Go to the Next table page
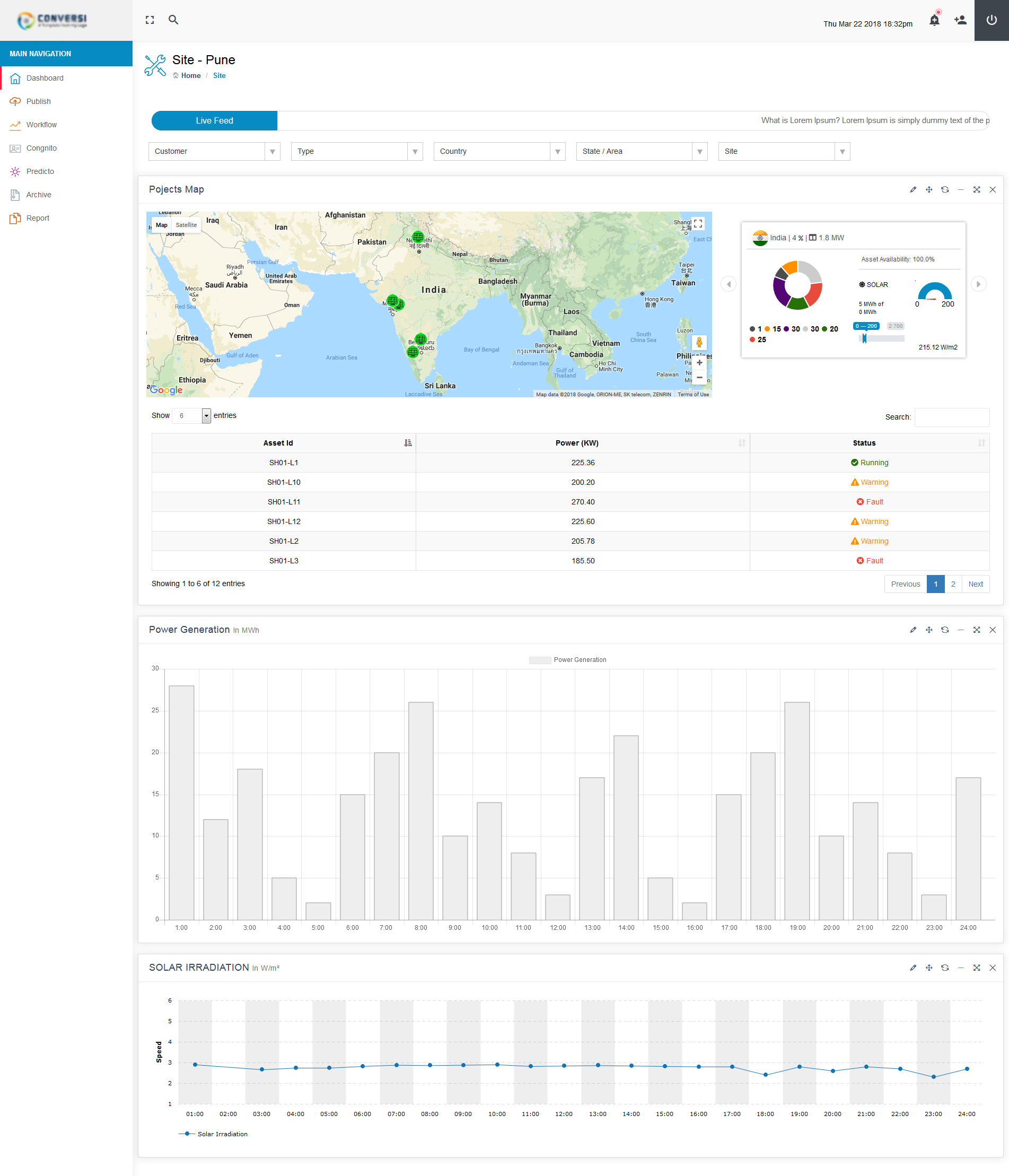This screenshot has height=1176, width=1009. tap(975, 584)
